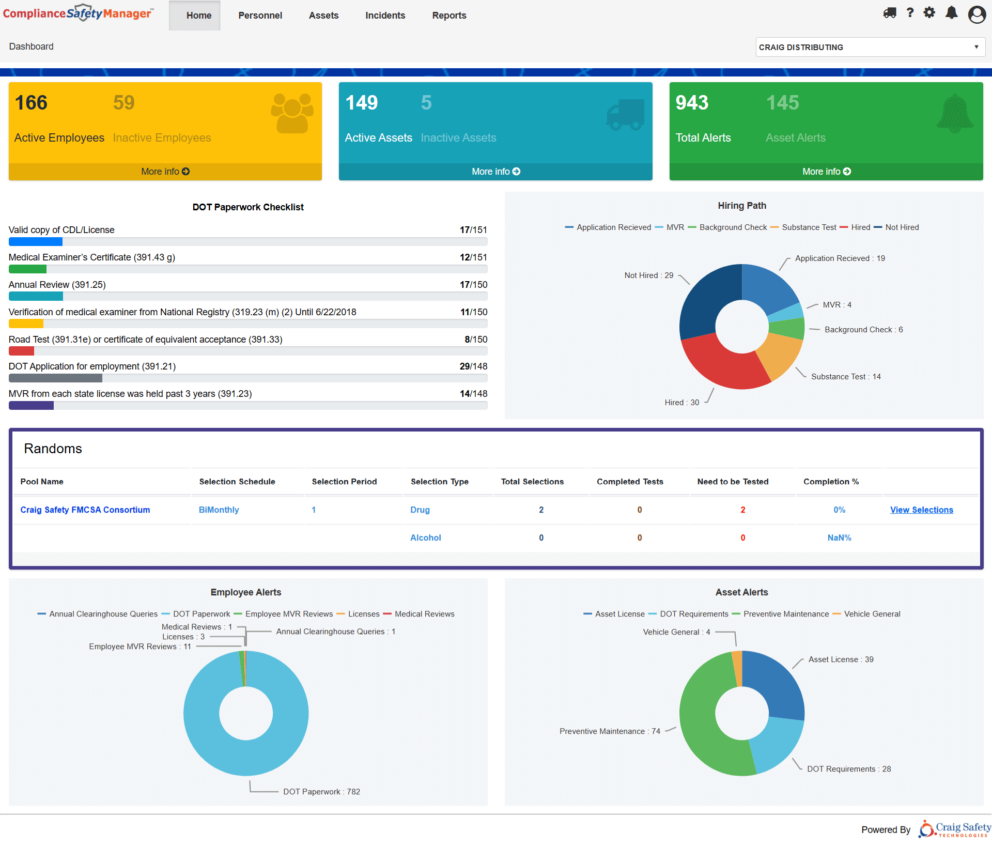Open the settings gear icon
This screenshot has height=862, width=992.
[x=929, y=12]
